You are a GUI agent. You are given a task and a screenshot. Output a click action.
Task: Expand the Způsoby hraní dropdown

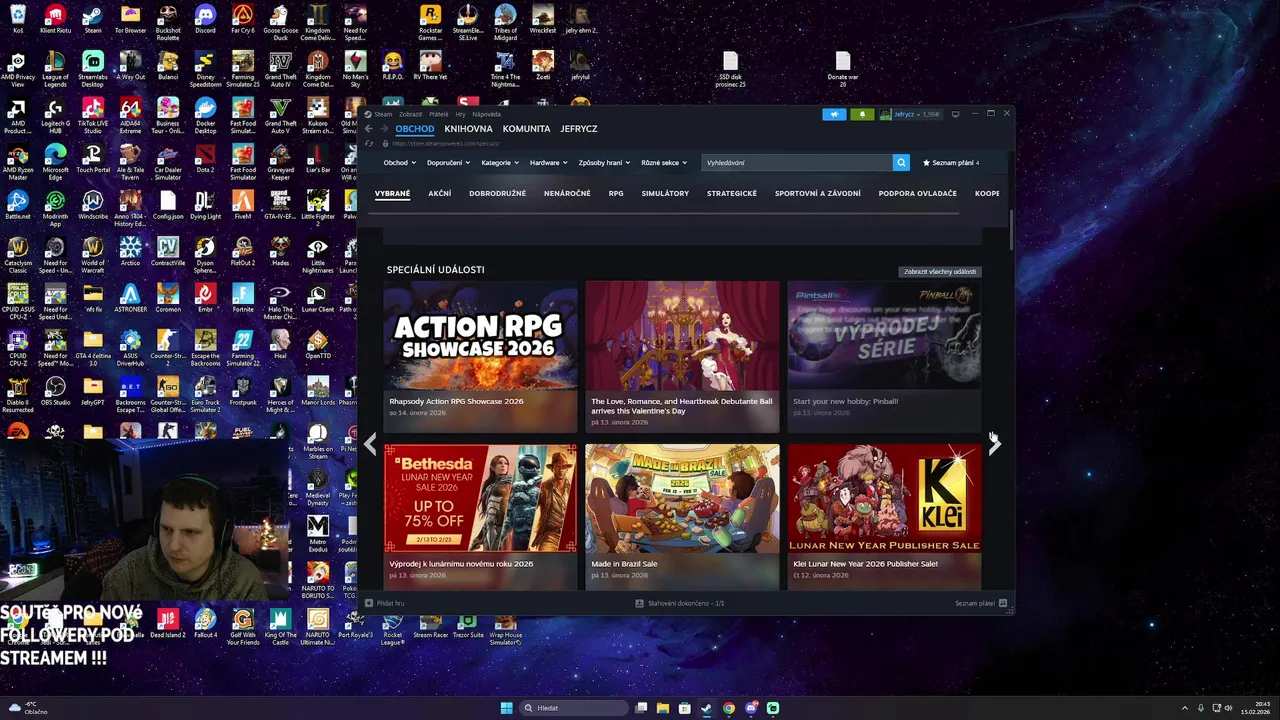(x=603, y=162)
